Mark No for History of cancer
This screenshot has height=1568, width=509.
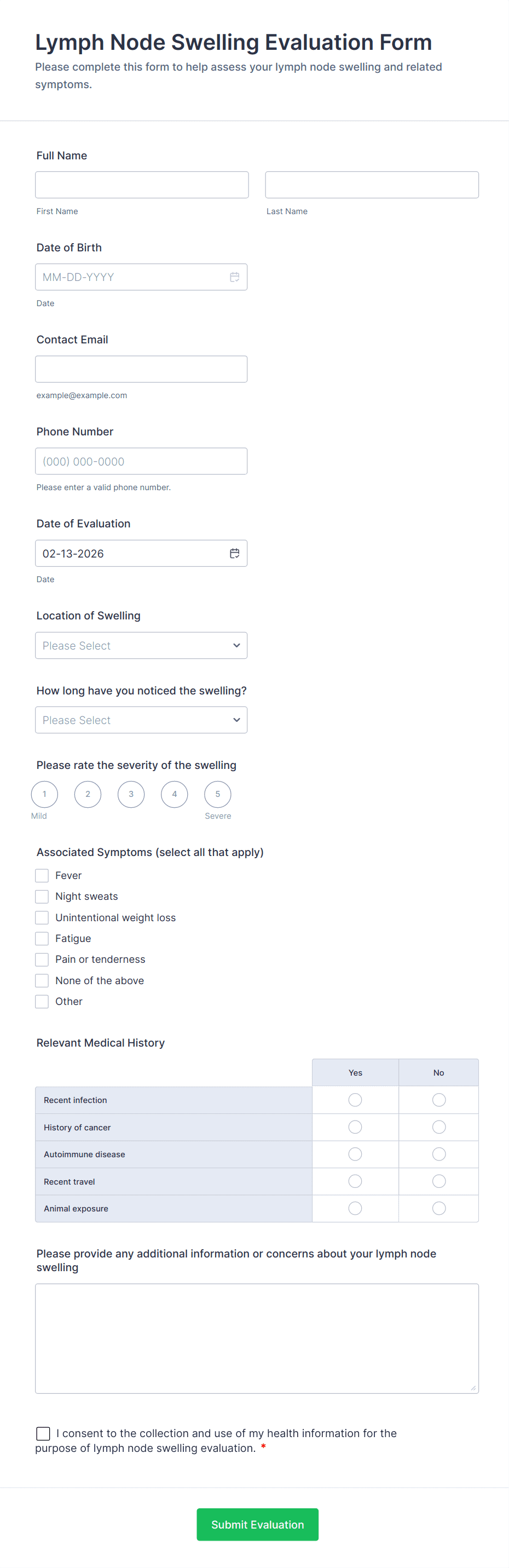pyautogui.click(x=438, y=1127)
